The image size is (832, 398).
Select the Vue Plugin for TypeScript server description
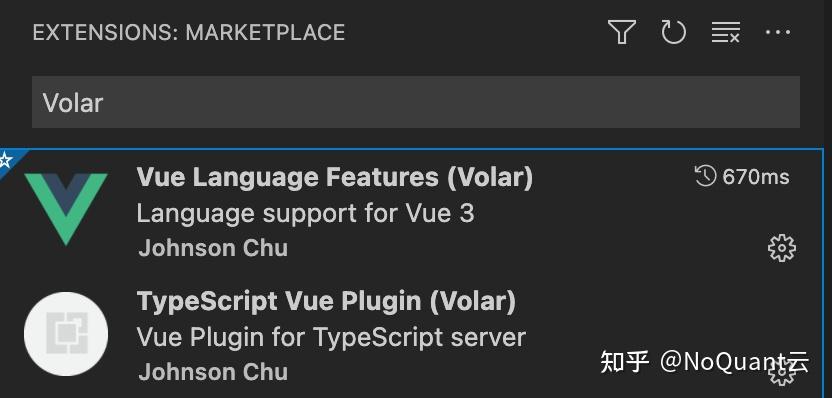(331, 338)
